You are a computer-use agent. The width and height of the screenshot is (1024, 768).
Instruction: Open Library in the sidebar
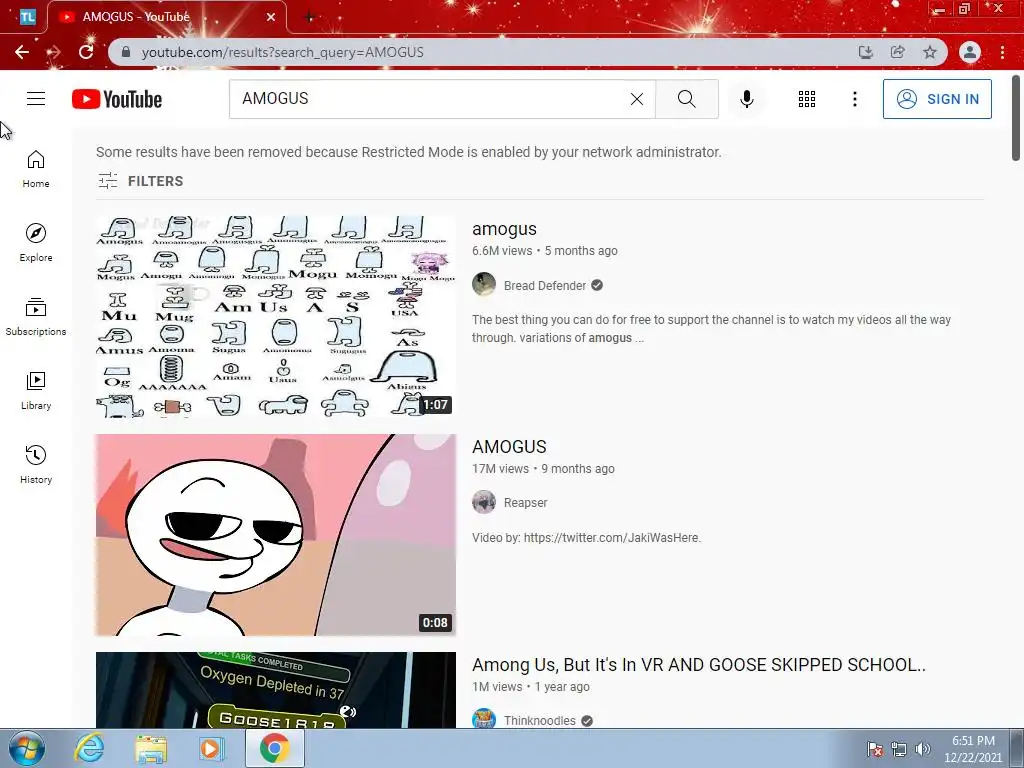[36, 391]
